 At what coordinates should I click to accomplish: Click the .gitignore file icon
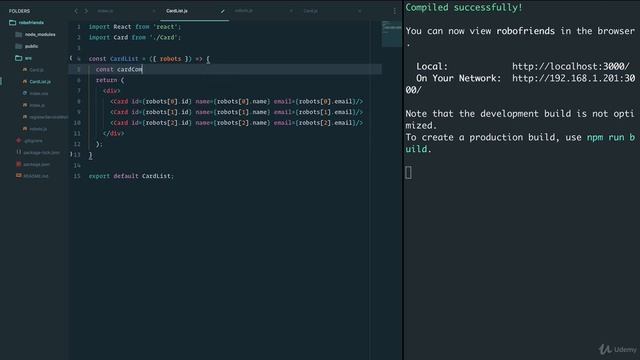coord(18,141)
